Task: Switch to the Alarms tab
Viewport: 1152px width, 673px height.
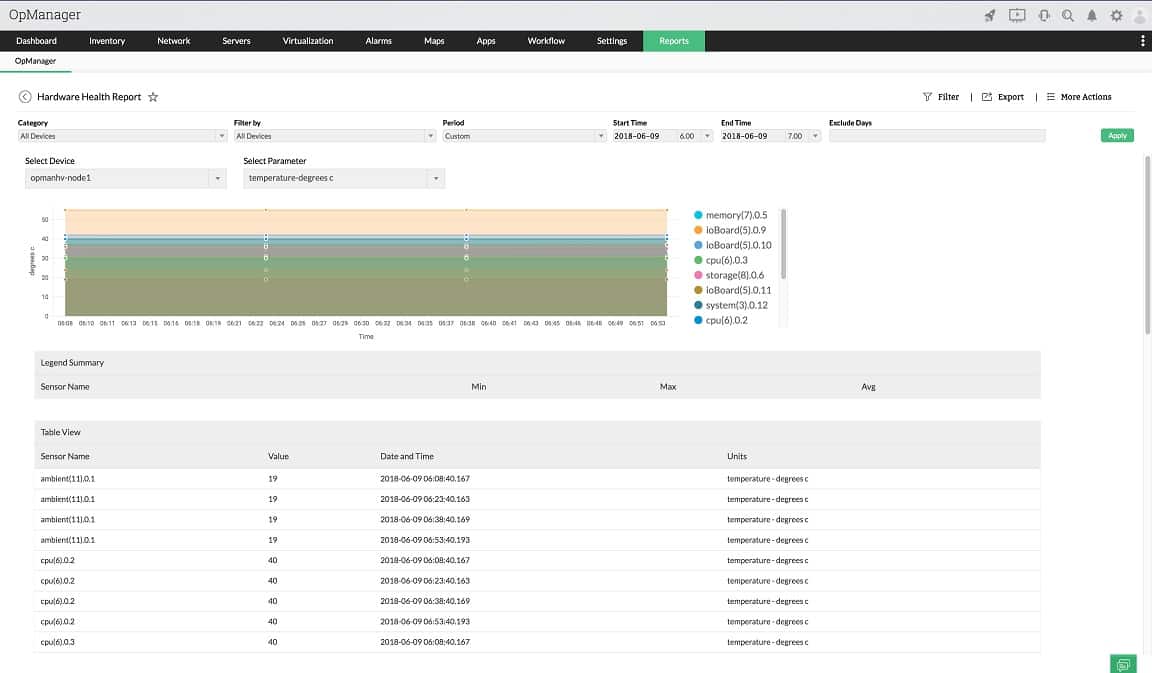Action: click(x=378, y=41)
